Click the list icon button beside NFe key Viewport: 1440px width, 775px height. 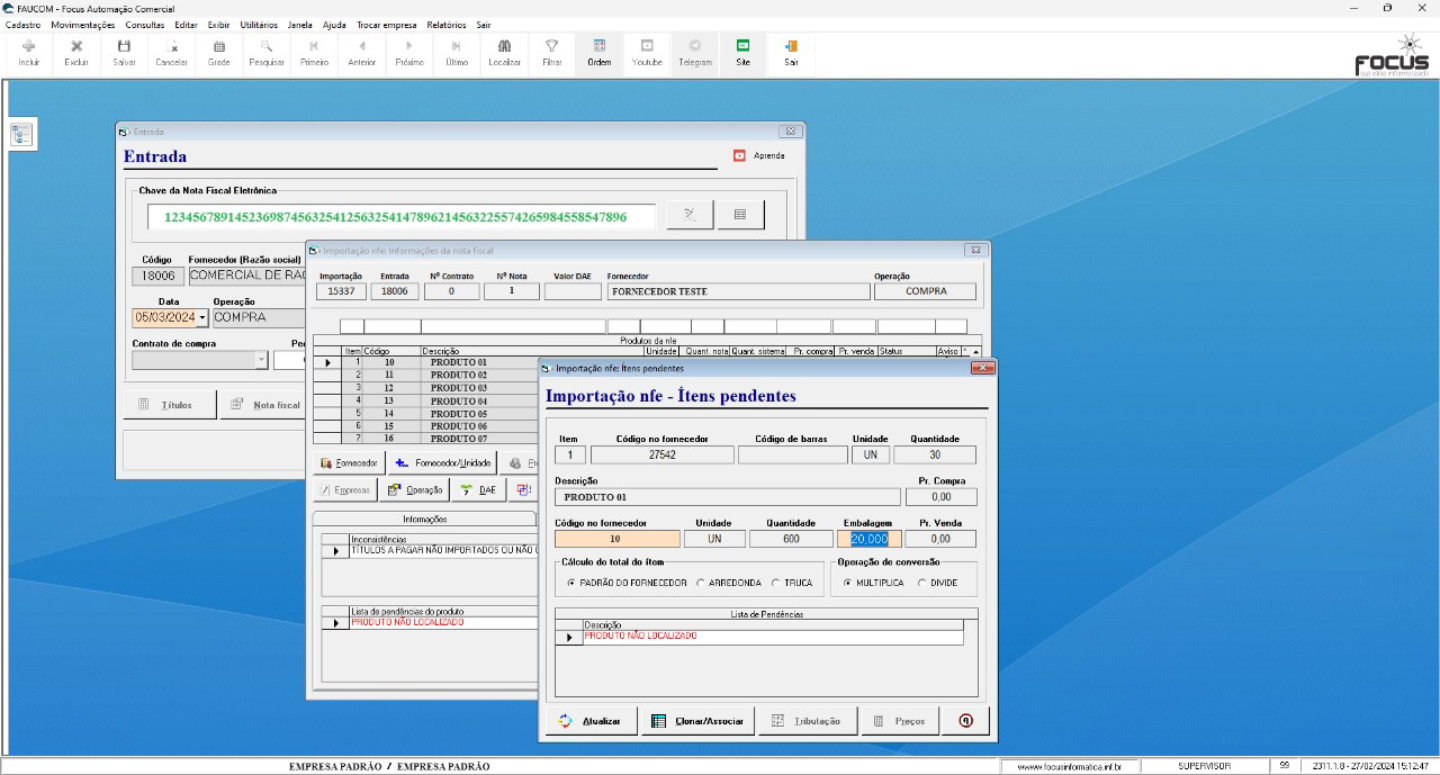pos(741,215)
